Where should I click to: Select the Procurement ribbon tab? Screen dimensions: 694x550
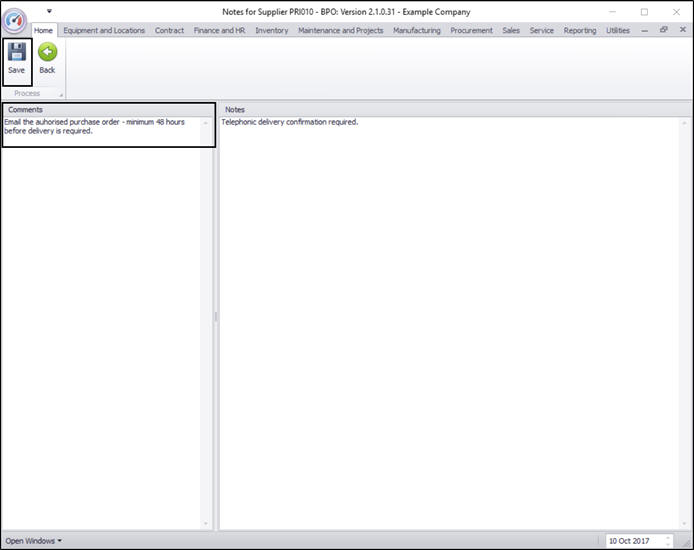pos(471,30)
